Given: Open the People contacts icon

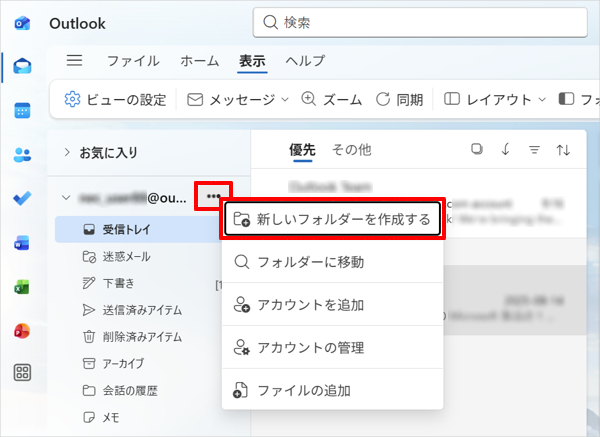Looking at the screenshot, I should click(22, 155).
